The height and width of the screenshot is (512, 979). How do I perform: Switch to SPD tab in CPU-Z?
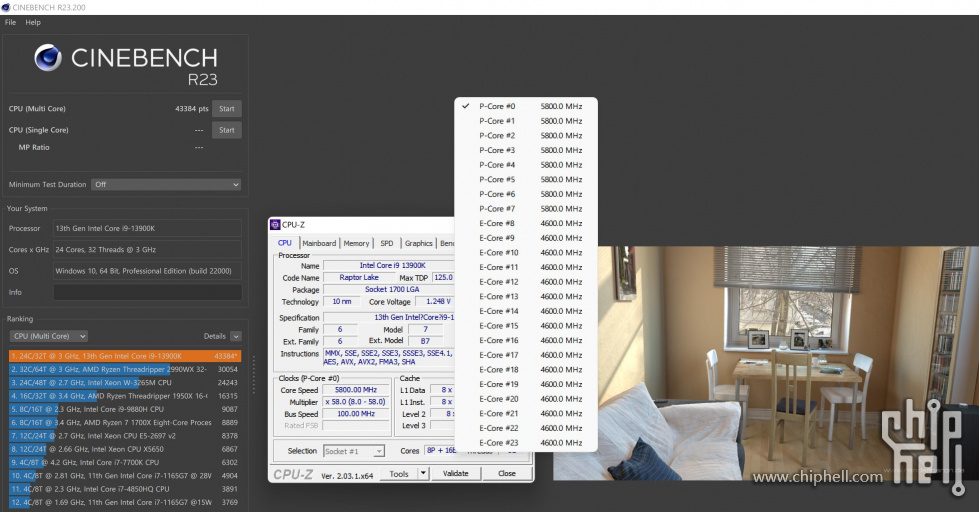(x=386, y=244)
